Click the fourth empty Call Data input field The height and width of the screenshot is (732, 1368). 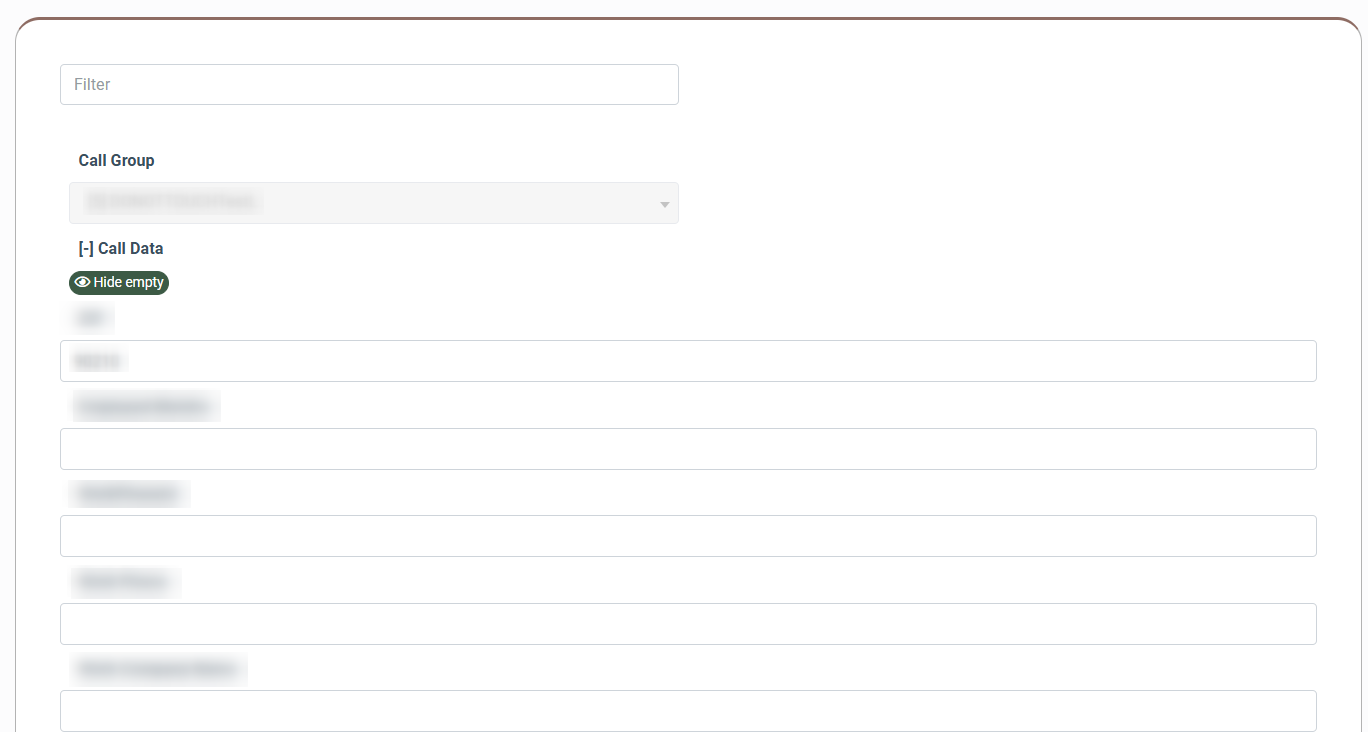(x=688, y=624)
